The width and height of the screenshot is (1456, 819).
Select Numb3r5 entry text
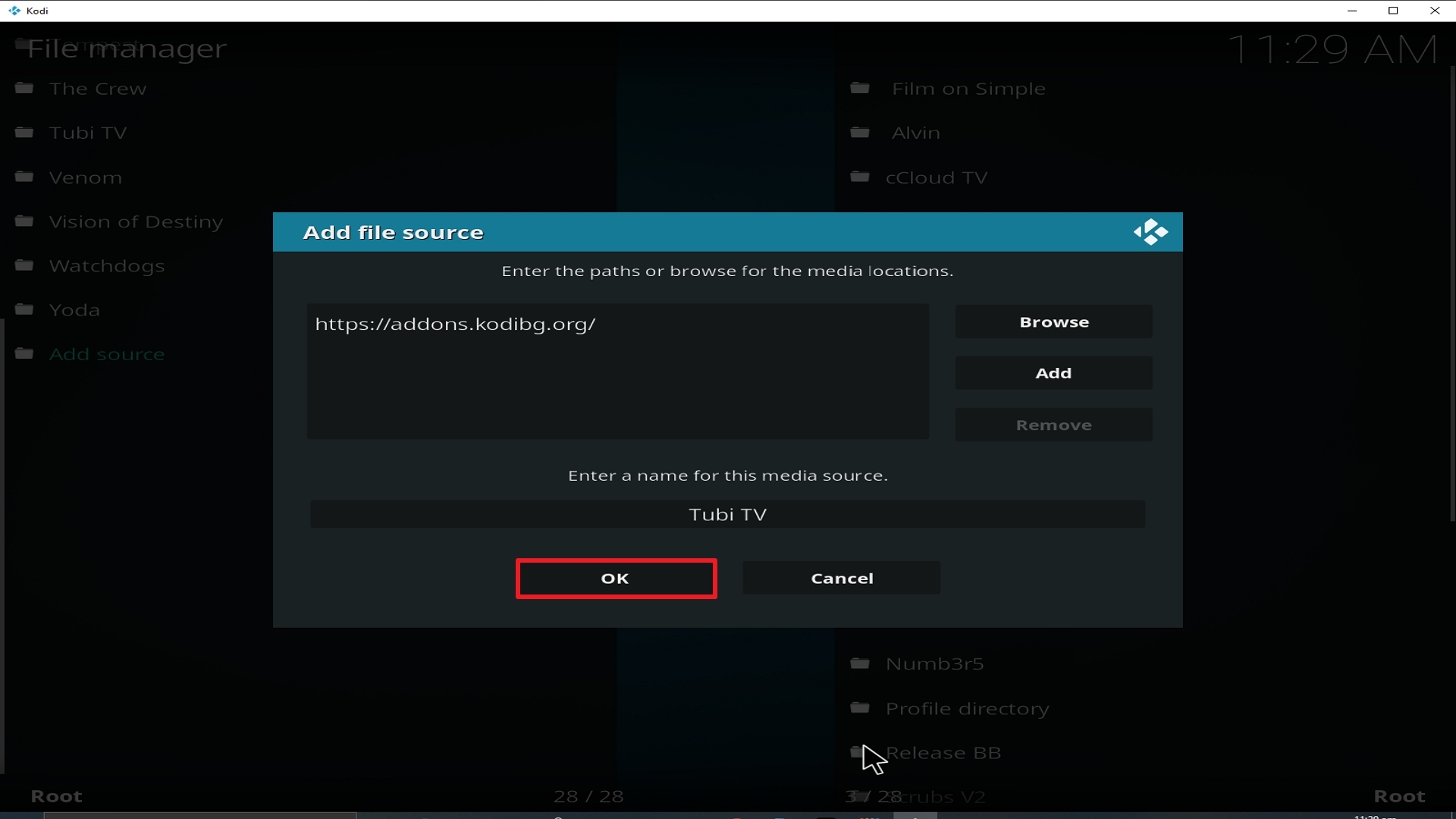pyautogui.click(x=934, y=664)
